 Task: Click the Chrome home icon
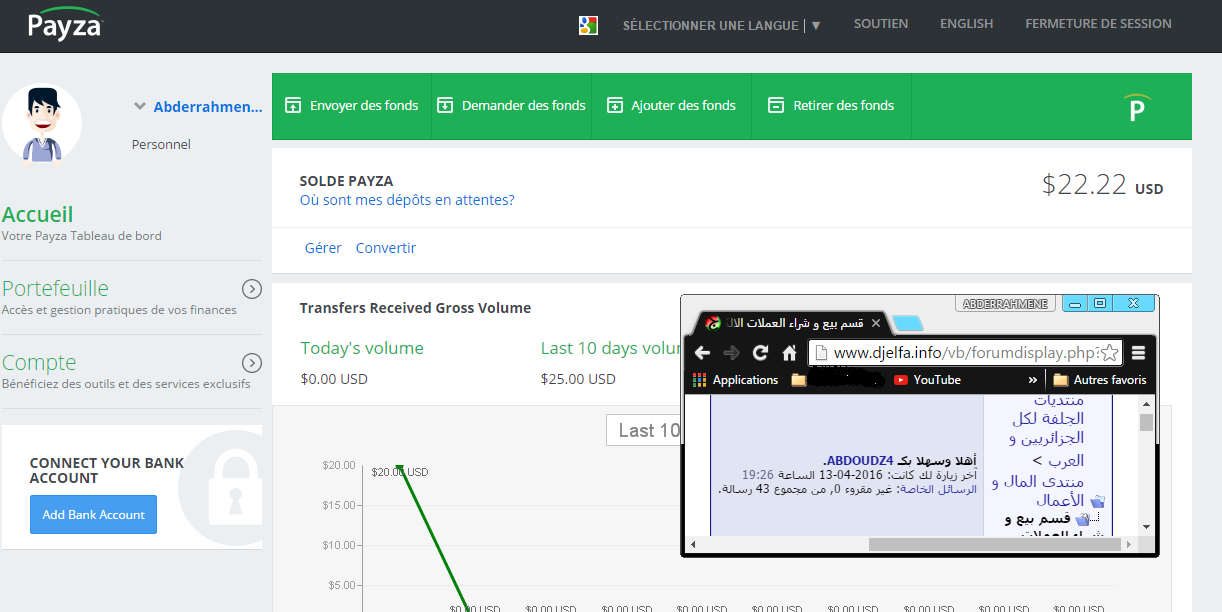point(789,352)
